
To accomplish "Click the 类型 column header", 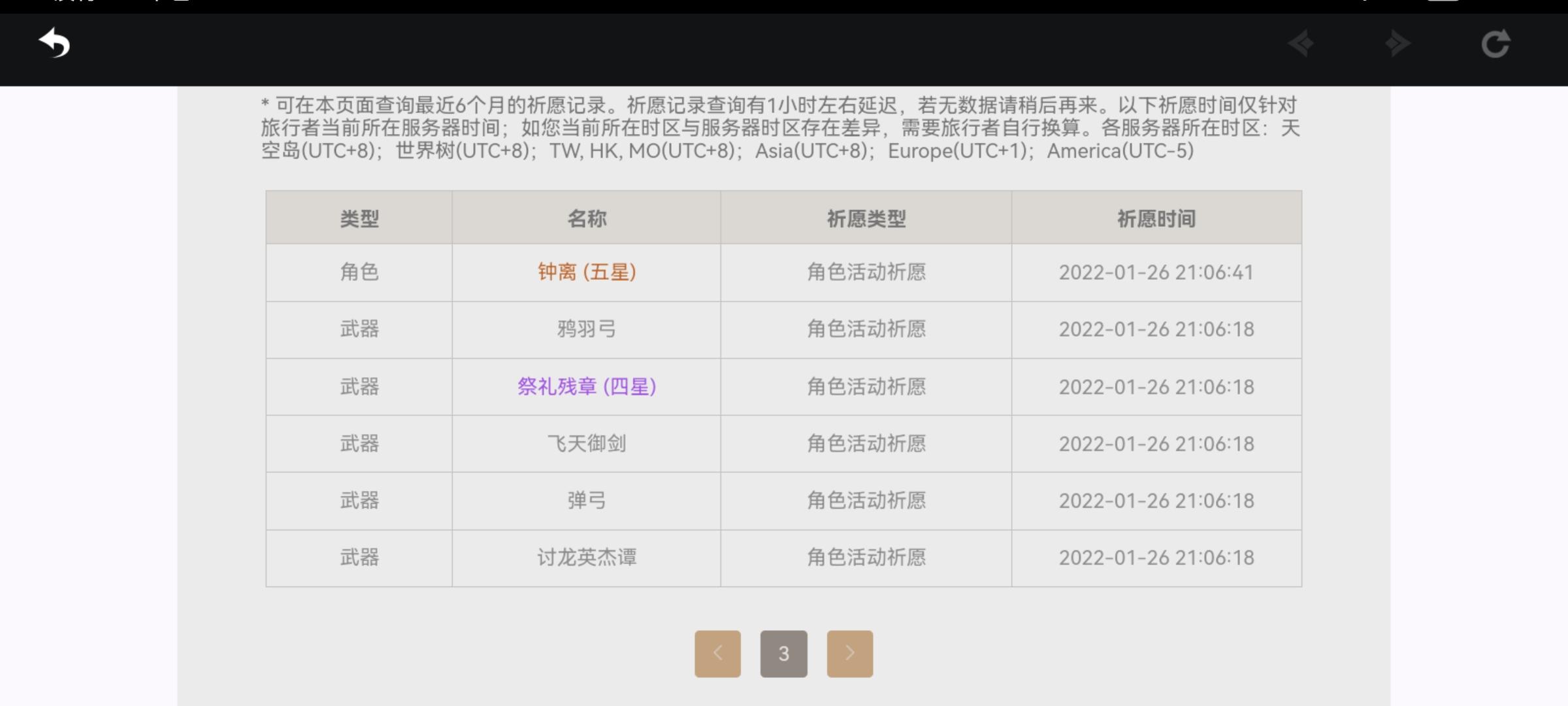I will pos(359,218).
